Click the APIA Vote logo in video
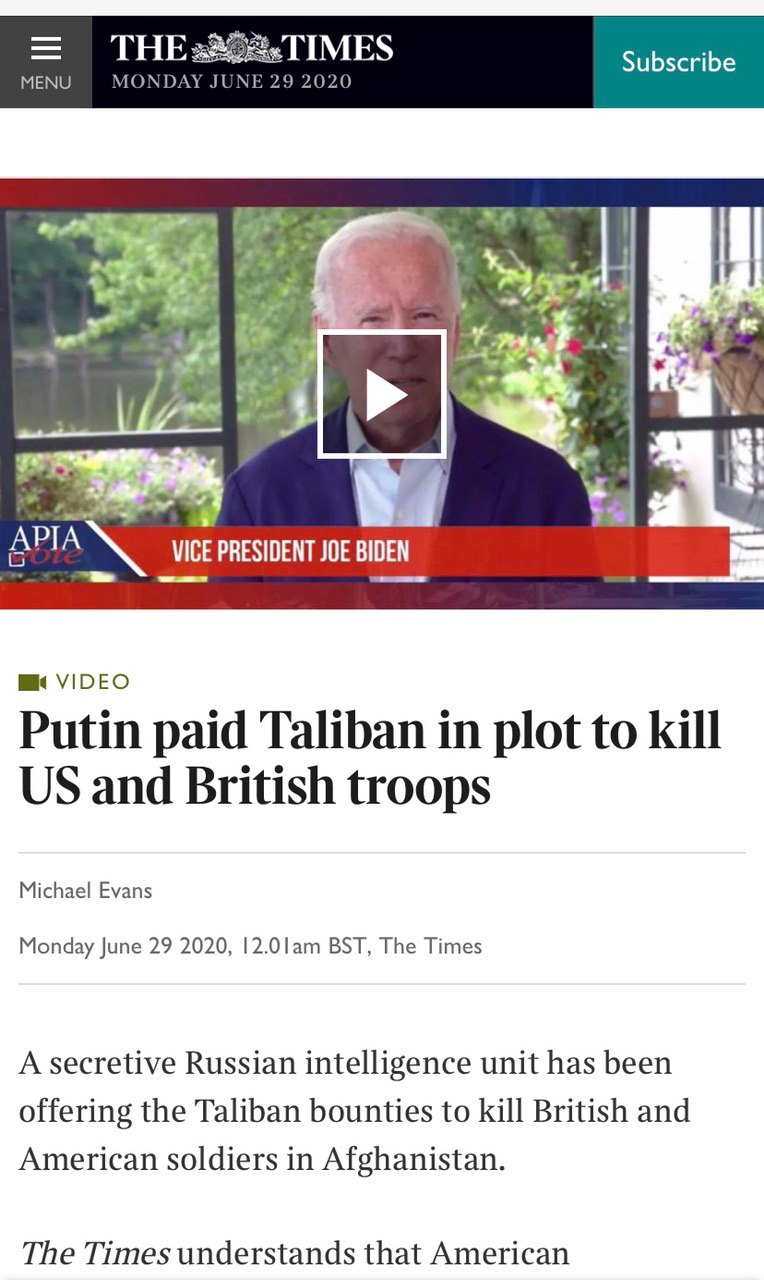 coord(46,547)
